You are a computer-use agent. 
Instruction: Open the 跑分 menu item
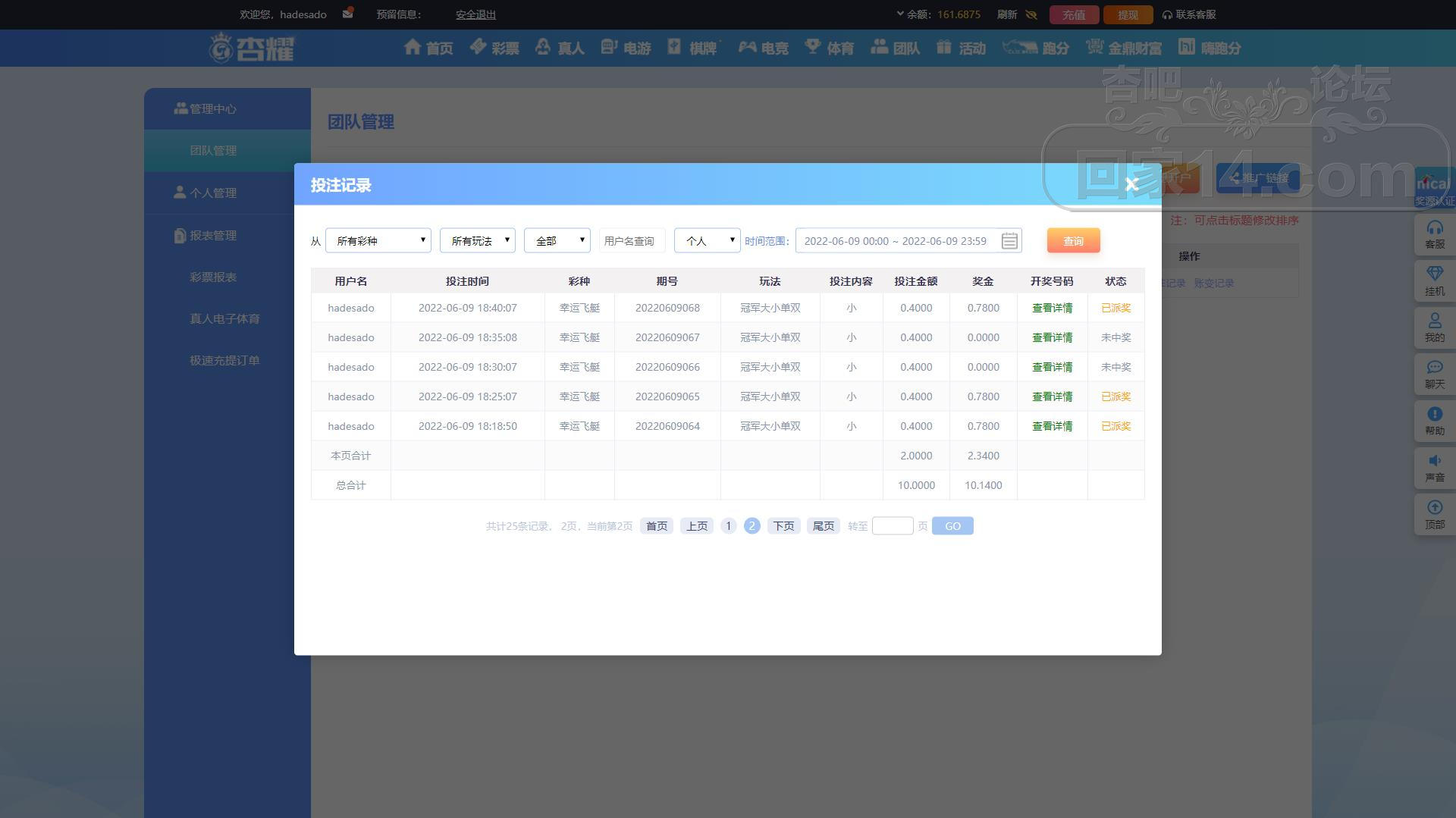(1036, 48)
